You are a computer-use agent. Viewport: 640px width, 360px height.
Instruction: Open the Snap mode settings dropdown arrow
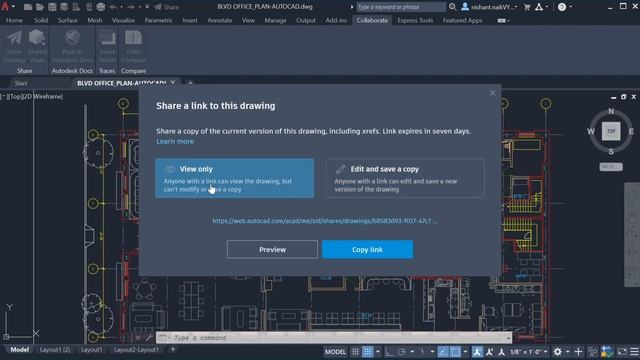pos(378,351)
